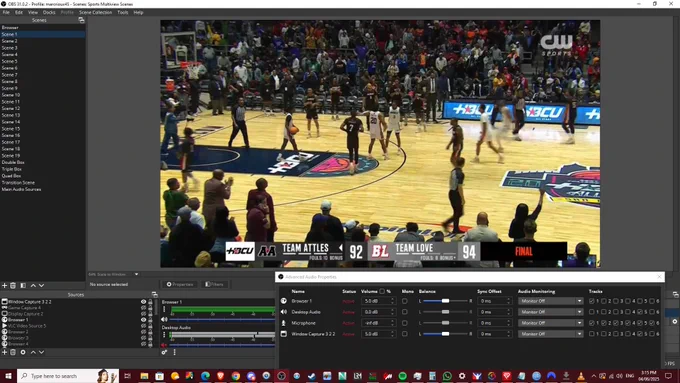Enable Mono for Desktop Audio
Image resolution: width=680 pixels, height=383 pixels.
pos(405,312)
